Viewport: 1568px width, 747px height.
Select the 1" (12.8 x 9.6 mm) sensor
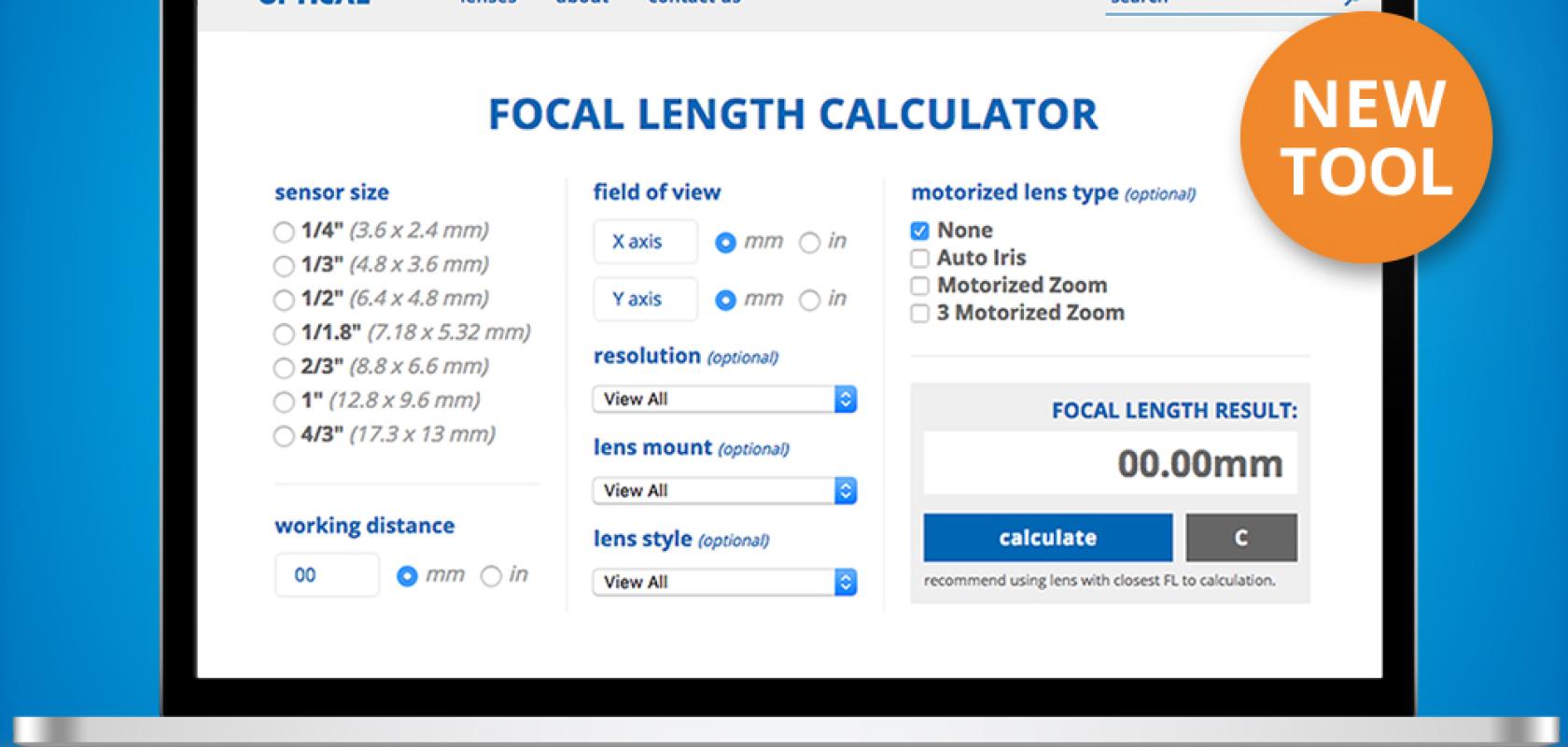pyautogui.click(x=284, y=402)
